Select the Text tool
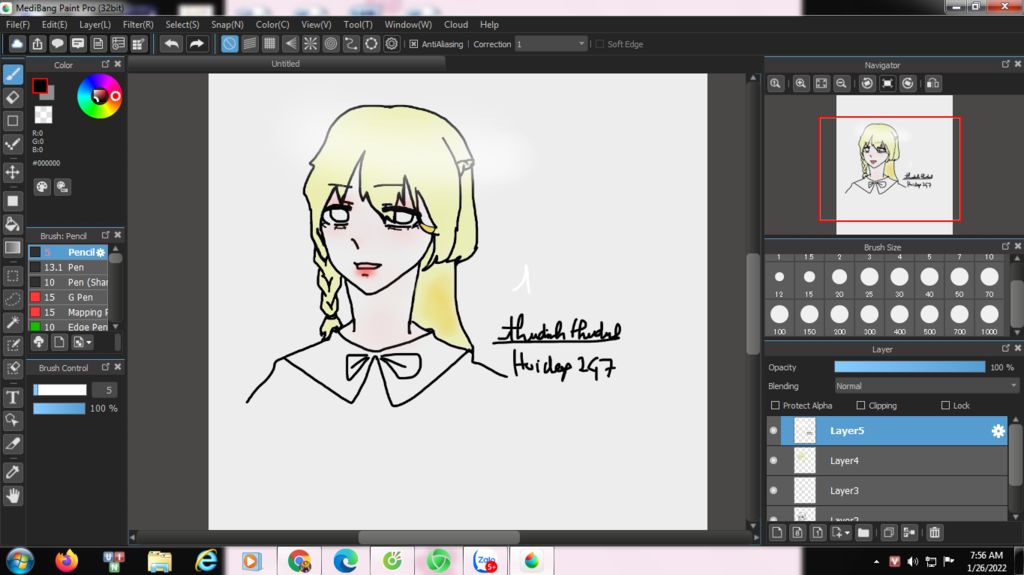The image size is (1024, 575). point(13,397)
